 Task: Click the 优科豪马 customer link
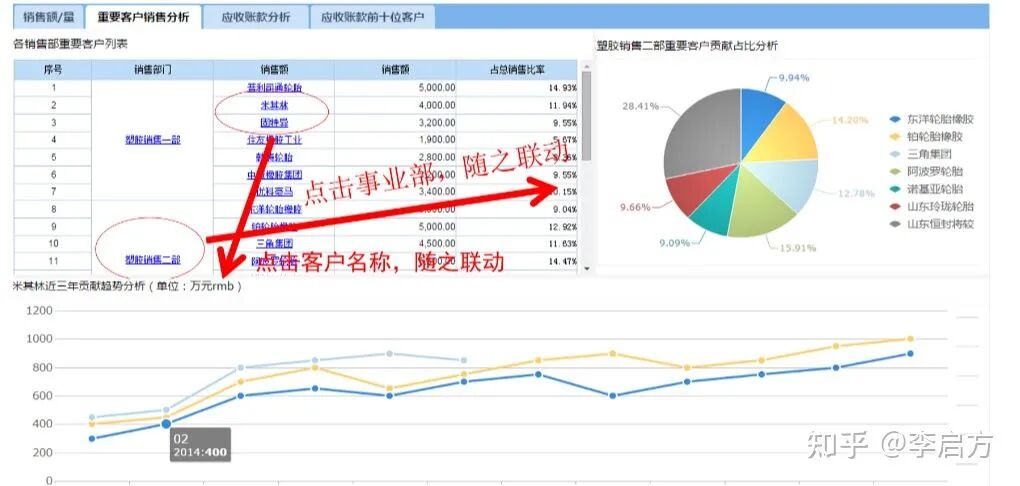click(275, 192)
